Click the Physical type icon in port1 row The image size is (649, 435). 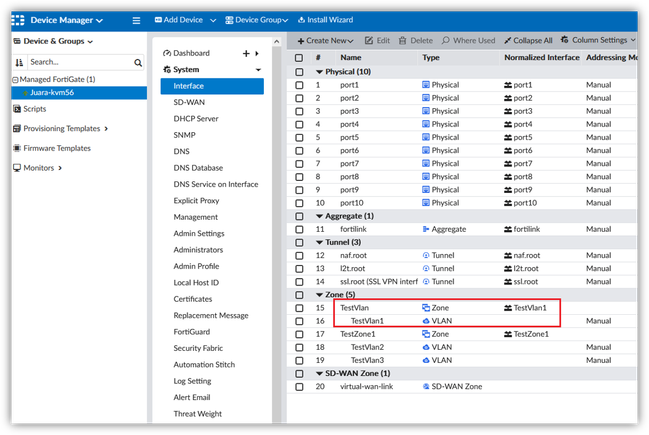425,85
